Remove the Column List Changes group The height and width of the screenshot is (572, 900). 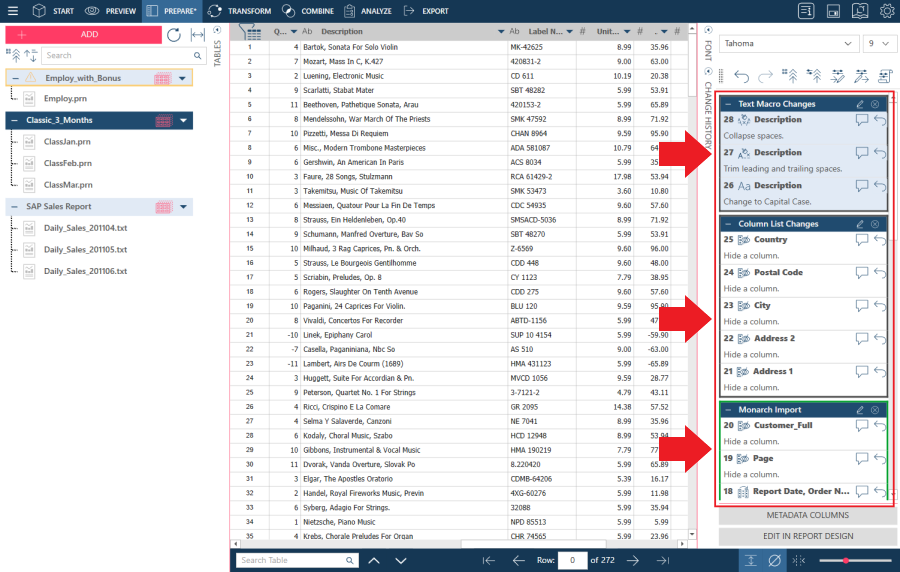[x=875, y=224]
